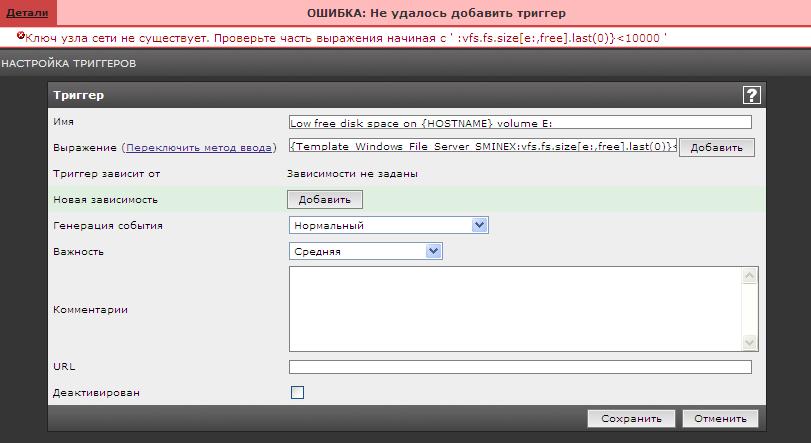Image resolution: width=811 pixels, height=443 pixels.
Task: Cancel the trigger with Отменить
Action: (720, 419)
